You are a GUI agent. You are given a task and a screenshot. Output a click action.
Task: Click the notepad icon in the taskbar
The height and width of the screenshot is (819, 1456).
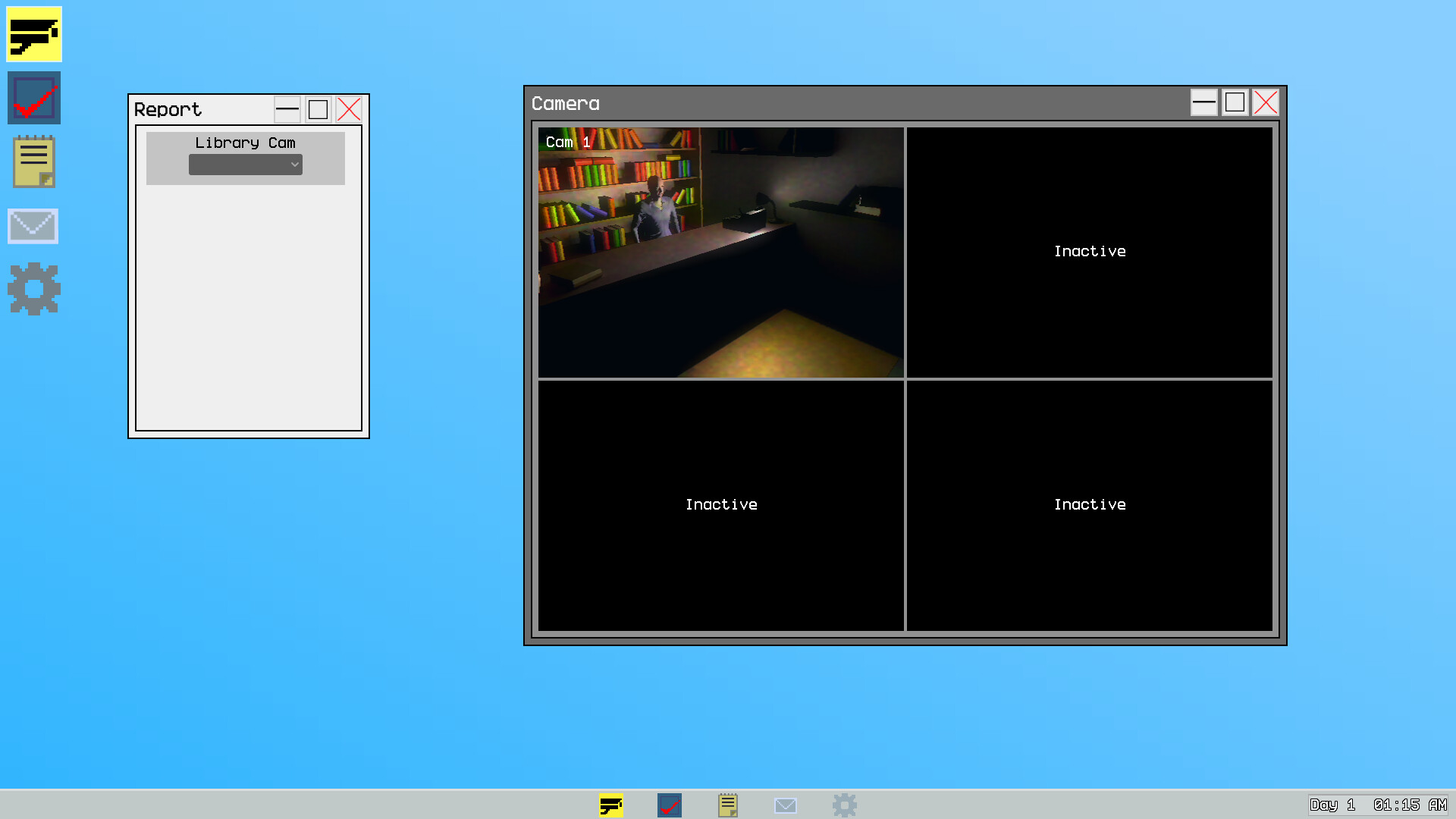(x=728, y=805)
